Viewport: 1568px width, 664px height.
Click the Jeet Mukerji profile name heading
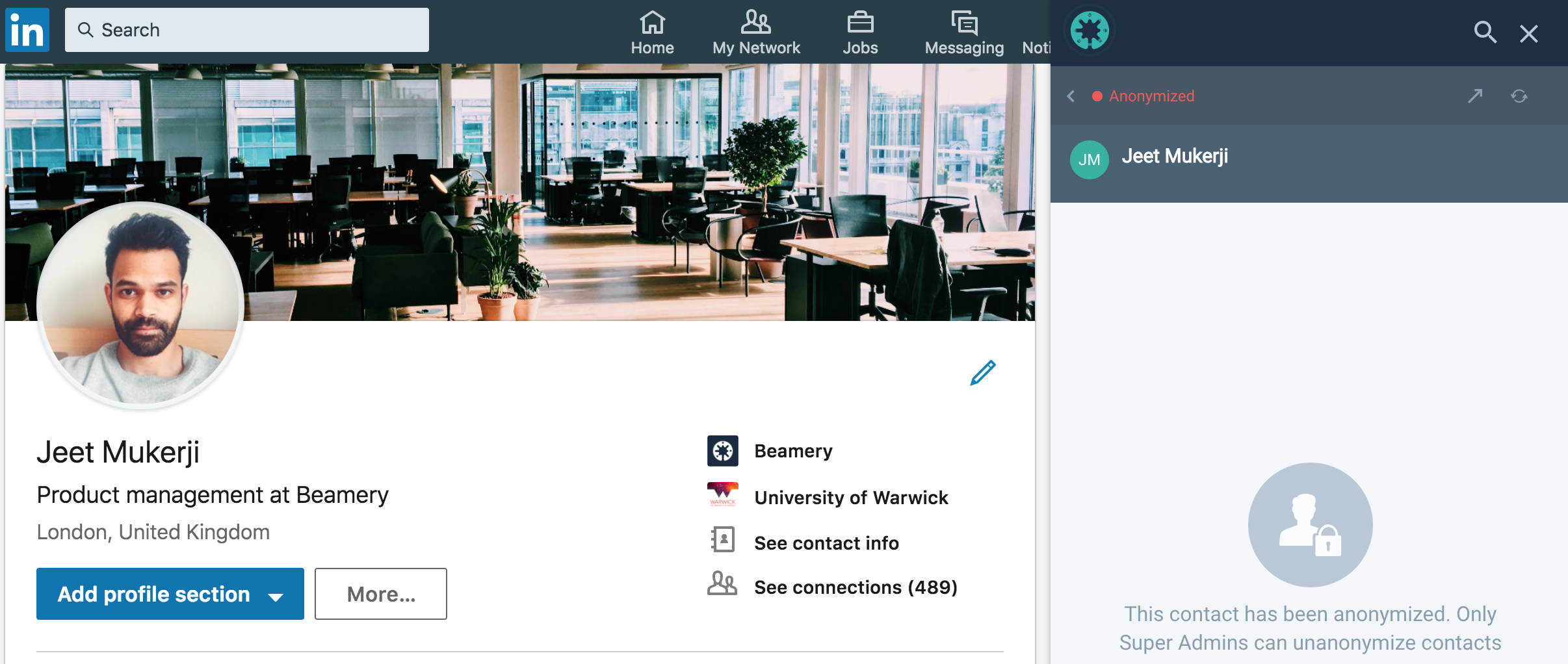[118, 452]
